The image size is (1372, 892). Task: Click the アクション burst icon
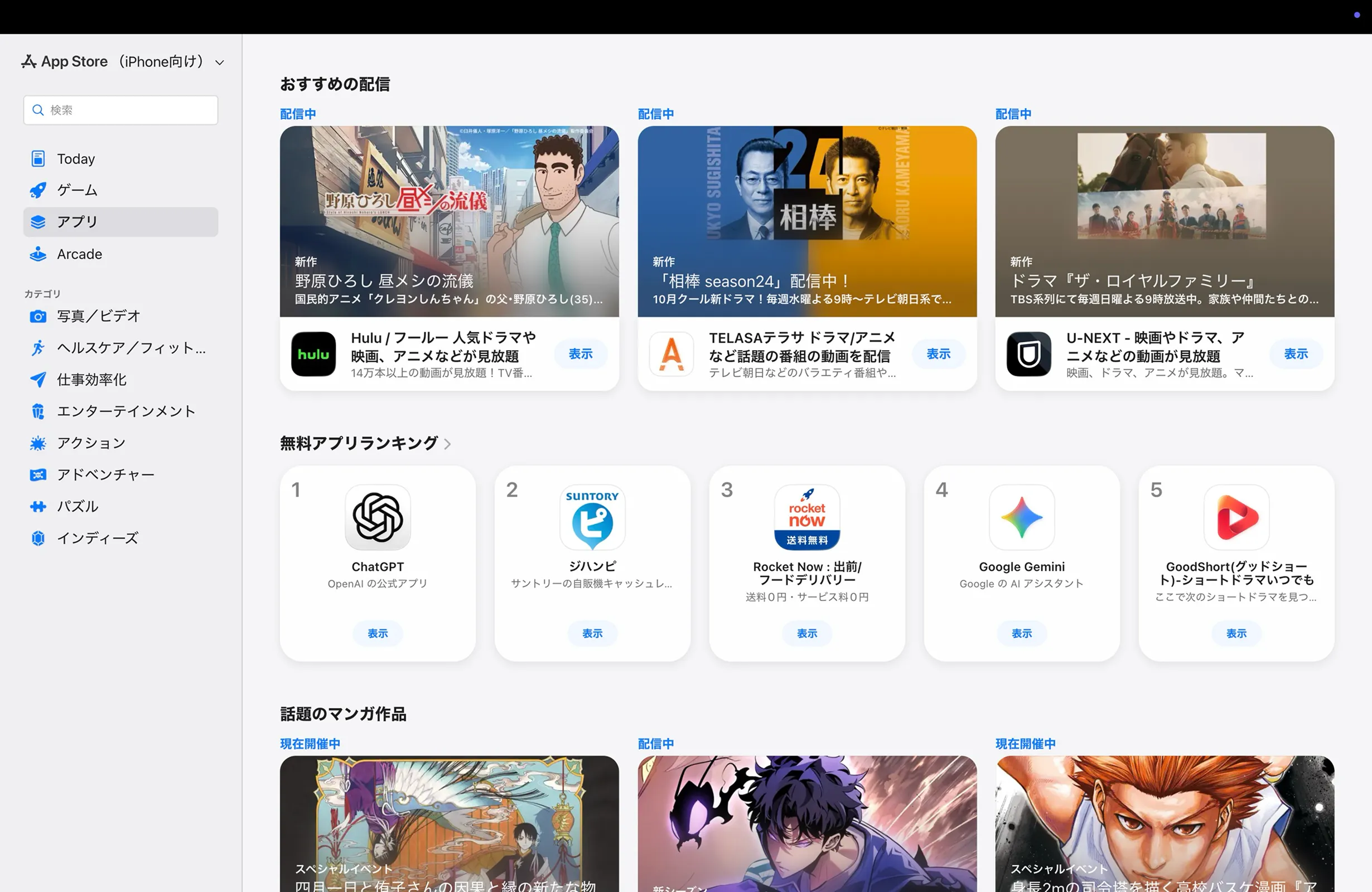[x=38, y=443]
